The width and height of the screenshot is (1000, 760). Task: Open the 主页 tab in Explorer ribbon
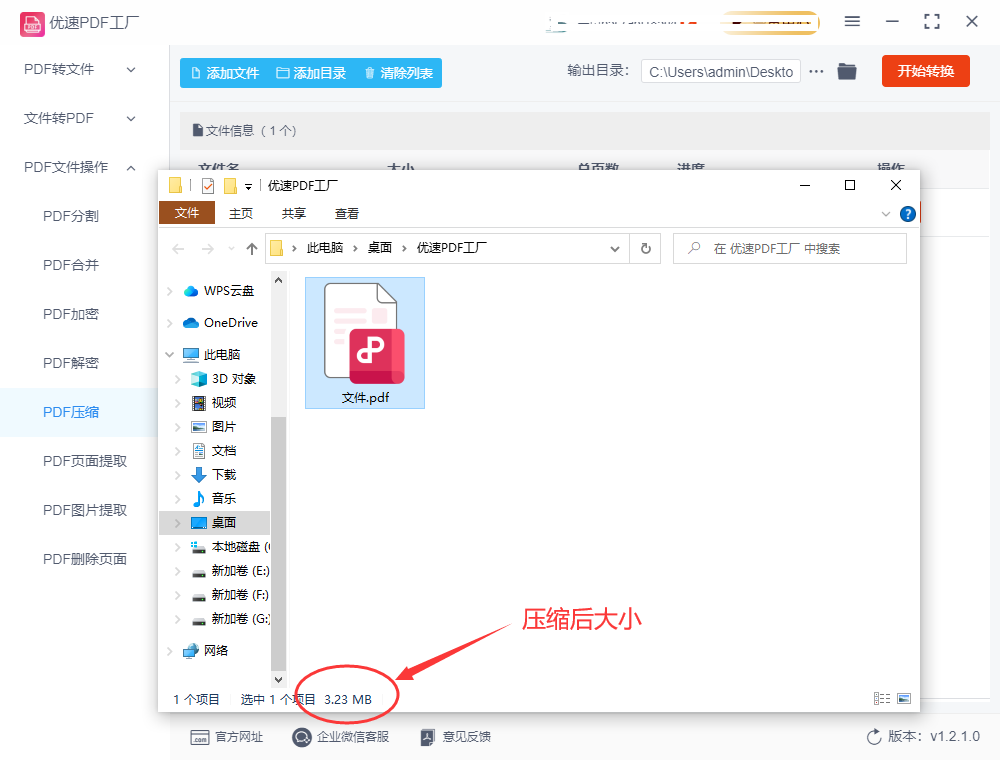[x=240, y=214]
